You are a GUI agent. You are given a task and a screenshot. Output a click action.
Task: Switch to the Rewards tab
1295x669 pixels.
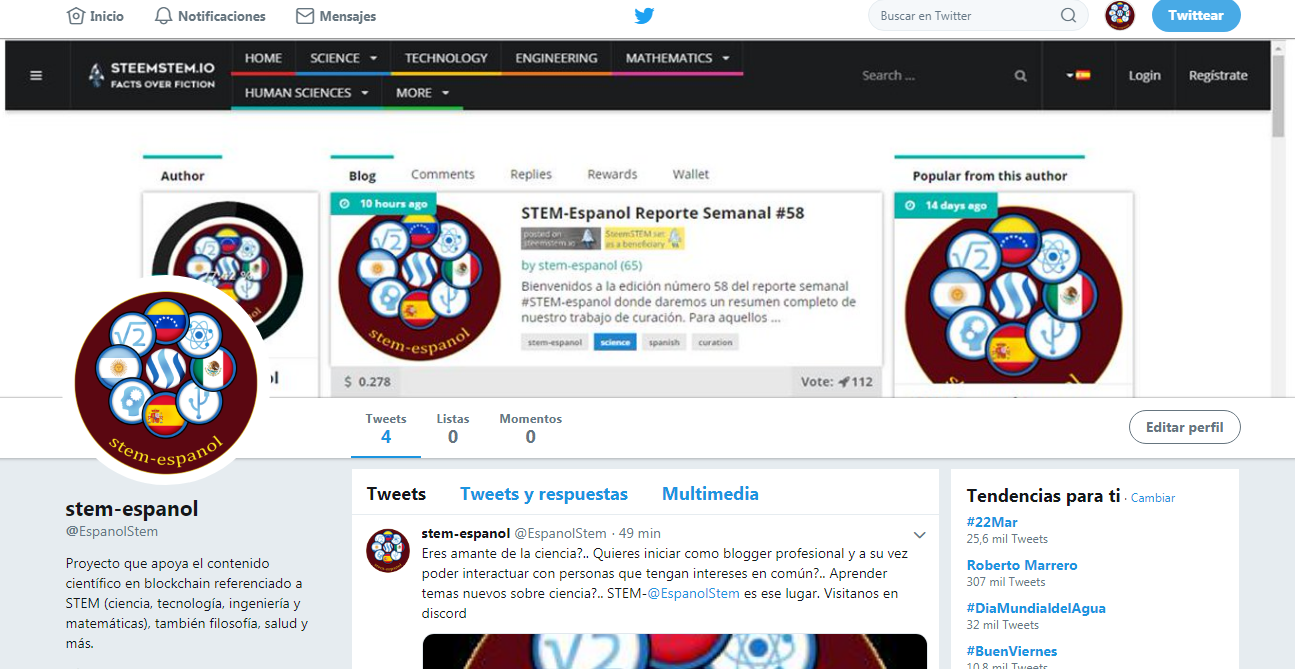(612, 174)
